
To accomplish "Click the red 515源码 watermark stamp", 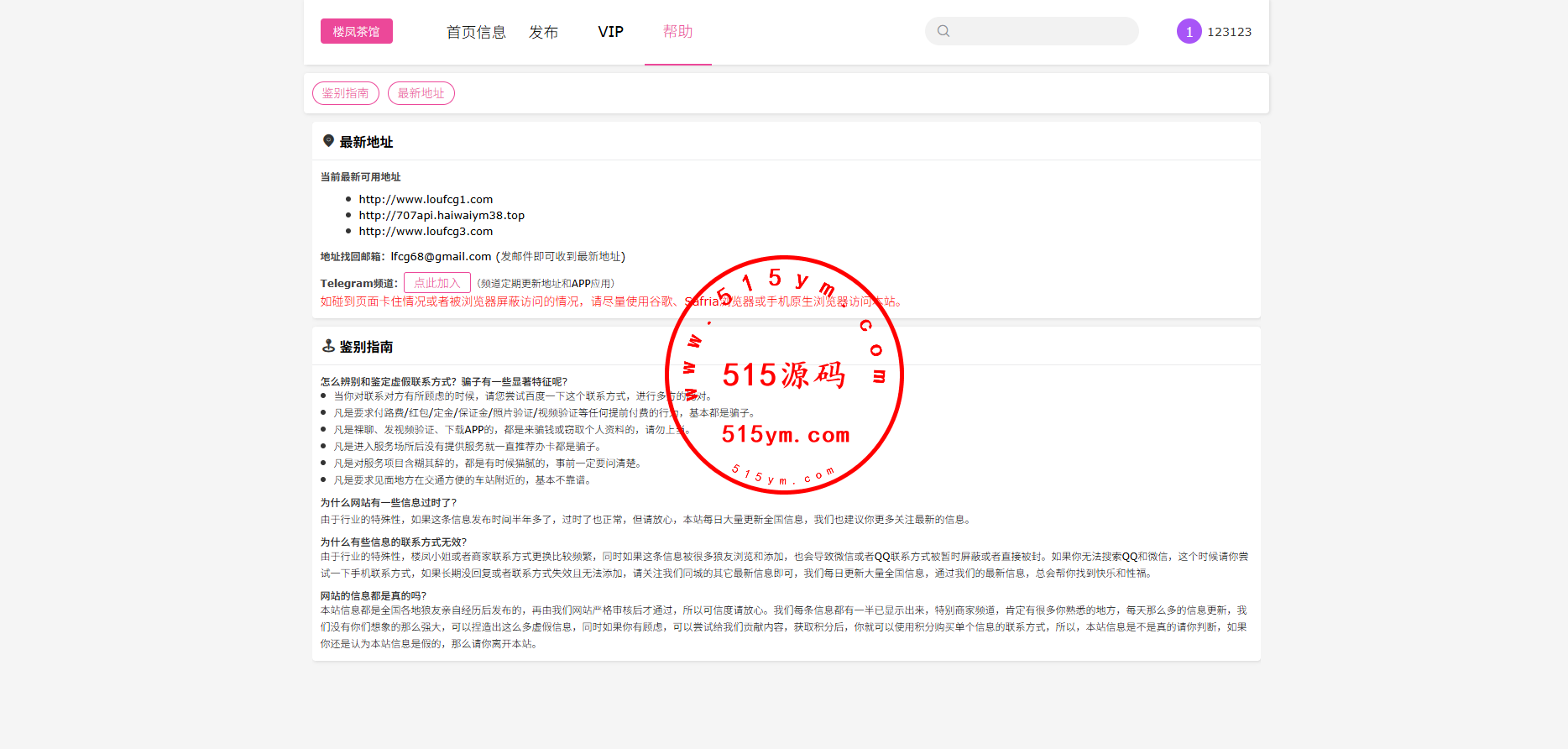I will click(x=784, y=374).
